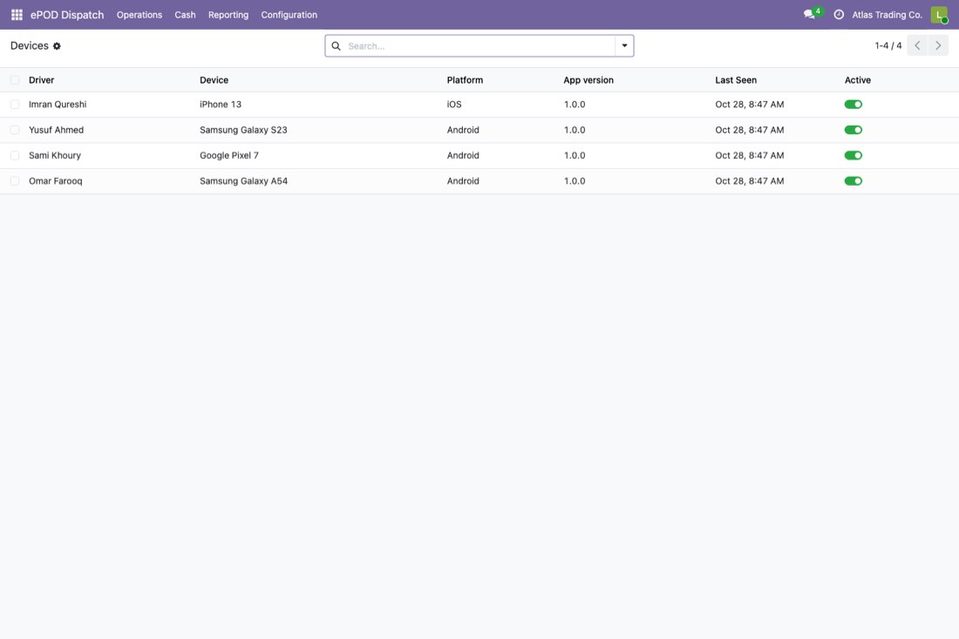The height and width of the screenshot is (639, 959).
Task: Select the Yusuf Ahmed row checkbox
Action: click(x=15, y=130)
